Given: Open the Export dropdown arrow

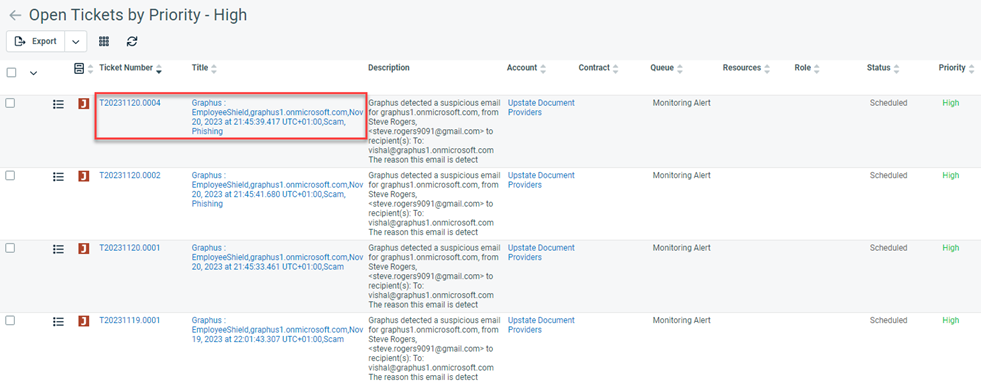Looking at the screenshot, I should click(76, 41).
